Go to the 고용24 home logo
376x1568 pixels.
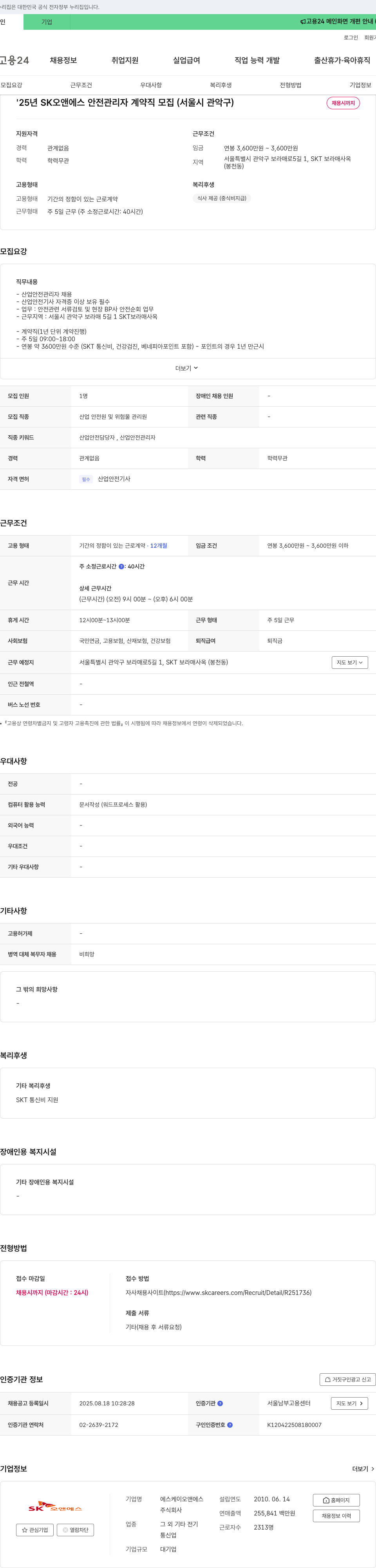click(x=14, y=60)
